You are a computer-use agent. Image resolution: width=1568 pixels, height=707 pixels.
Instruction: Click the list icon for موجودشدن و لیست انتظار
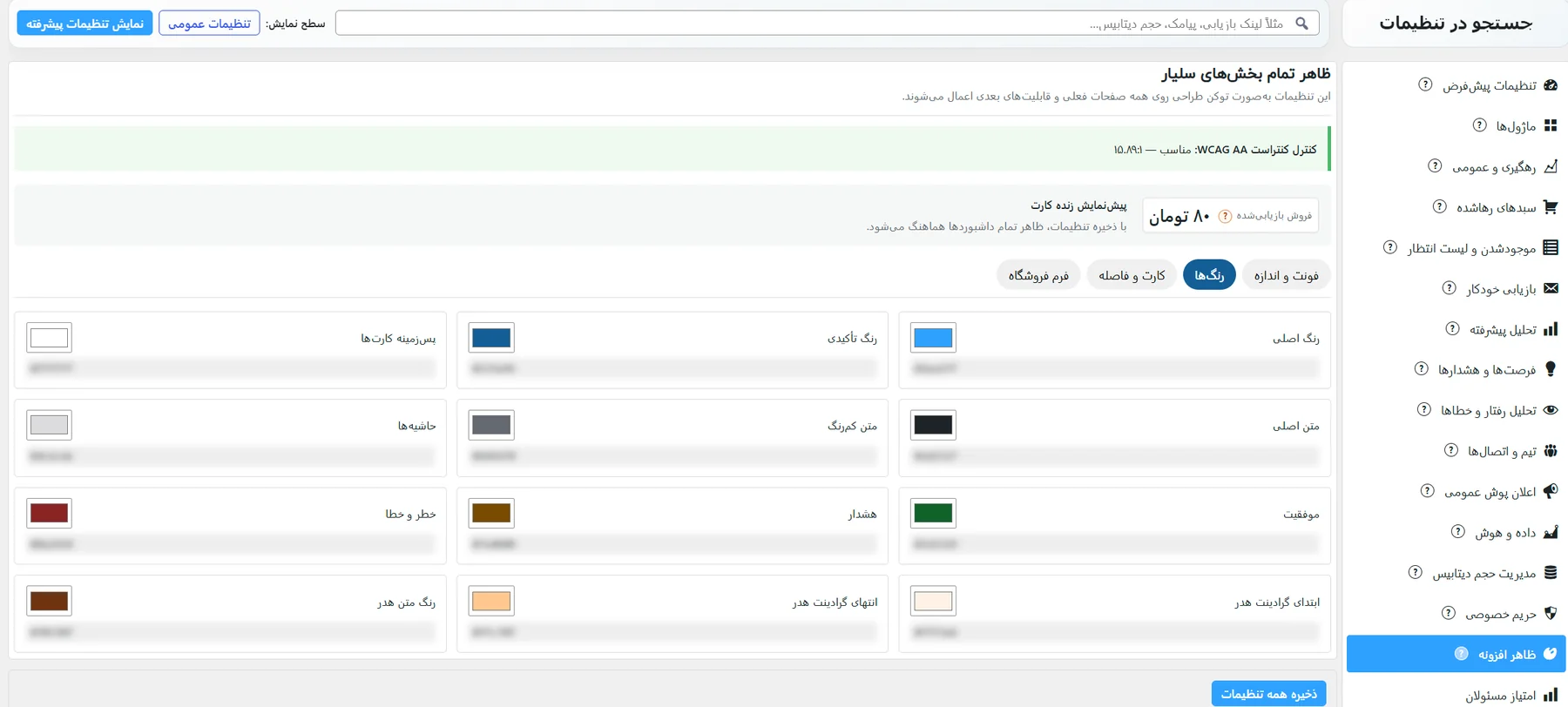[1551, 247]
